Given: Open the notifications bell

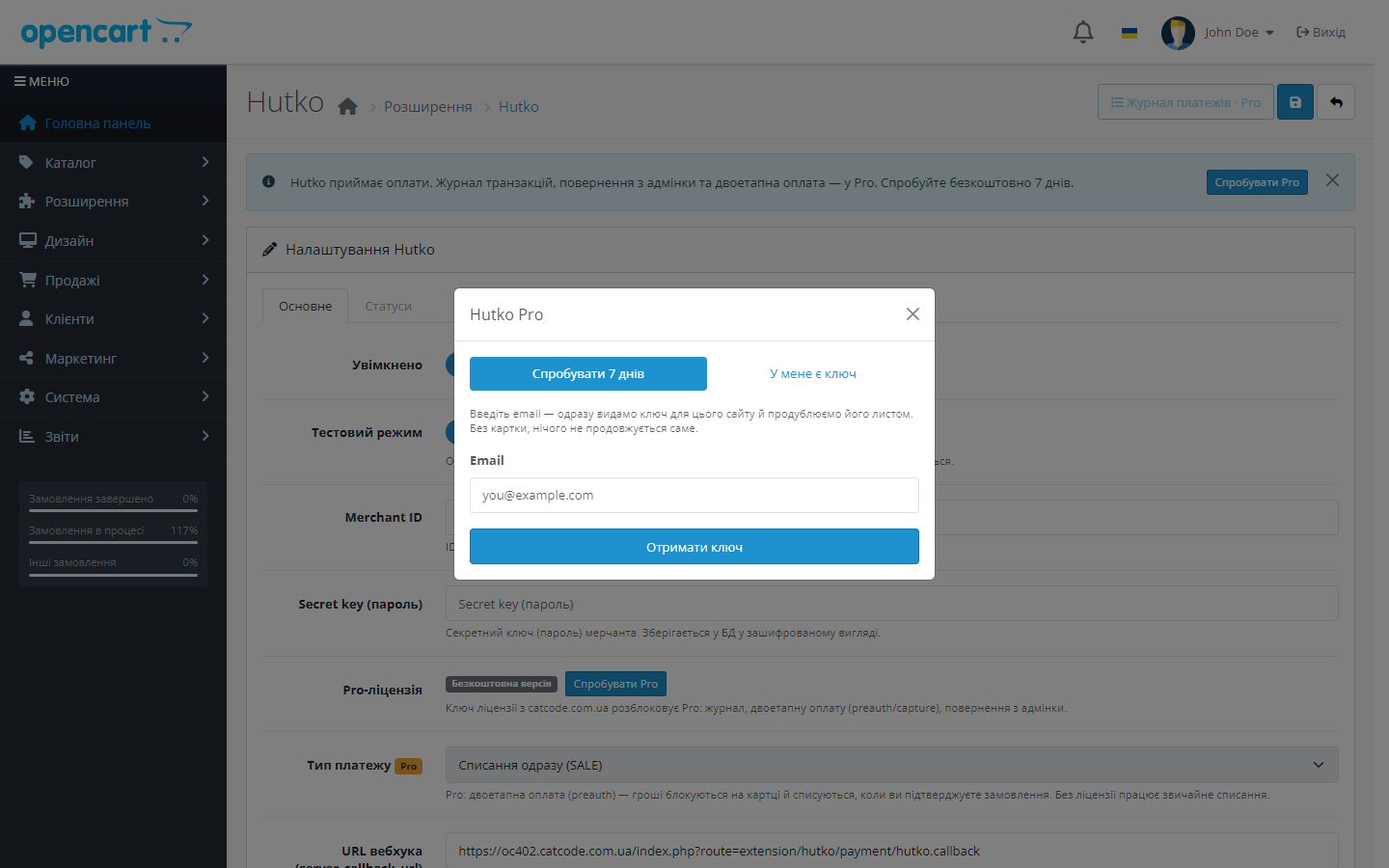Looking at the screenshot, I should [1083, 32].
